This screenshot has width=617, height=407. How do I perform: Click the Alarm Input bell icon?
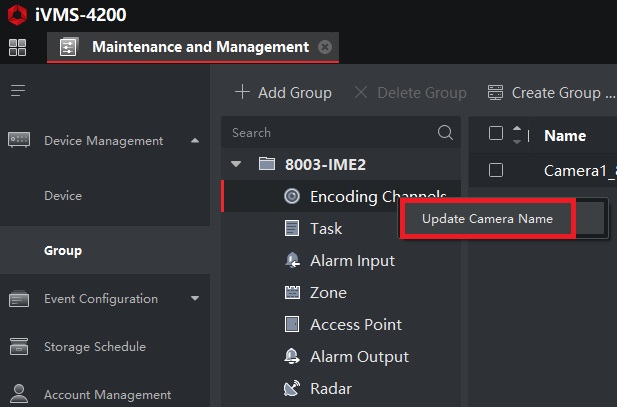[292, 260]
